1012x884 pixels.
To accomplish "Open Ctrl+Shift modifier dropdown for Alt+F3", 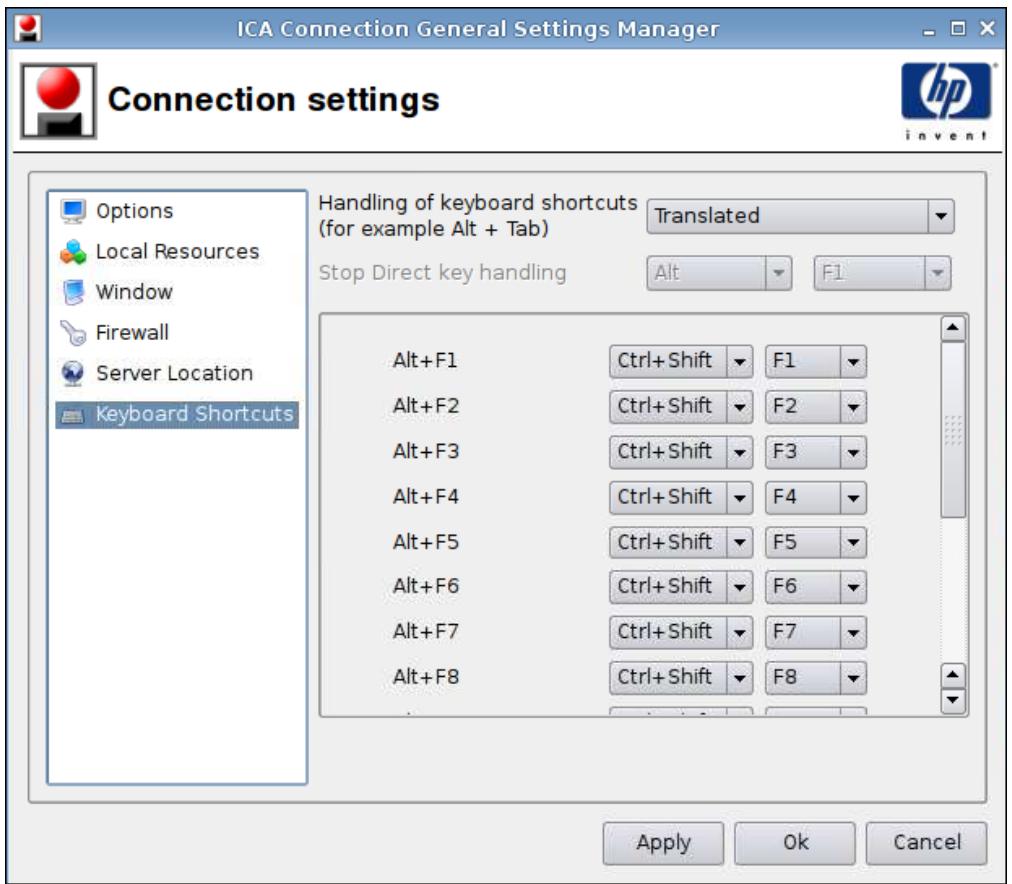I will click(x=681, y=452).
